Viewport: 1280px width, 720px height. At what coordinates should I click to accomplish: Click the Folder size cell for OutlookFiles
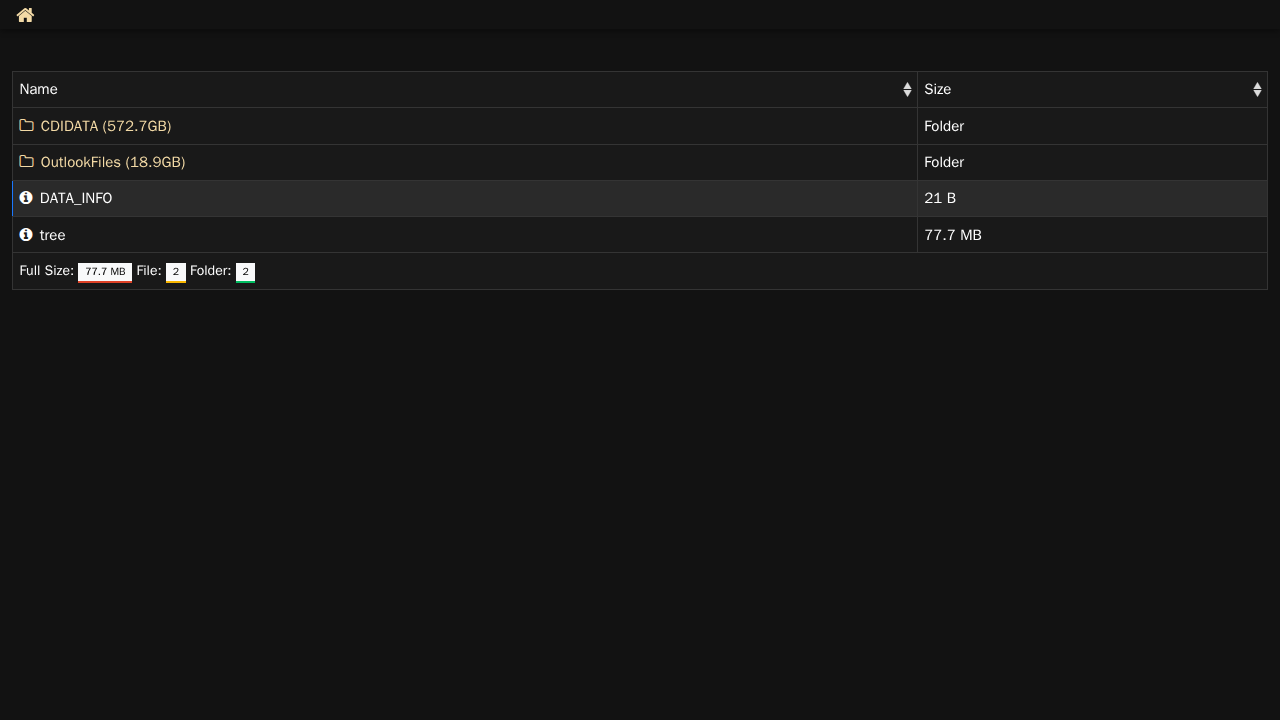pyautogui.click(x=944, y=162)
